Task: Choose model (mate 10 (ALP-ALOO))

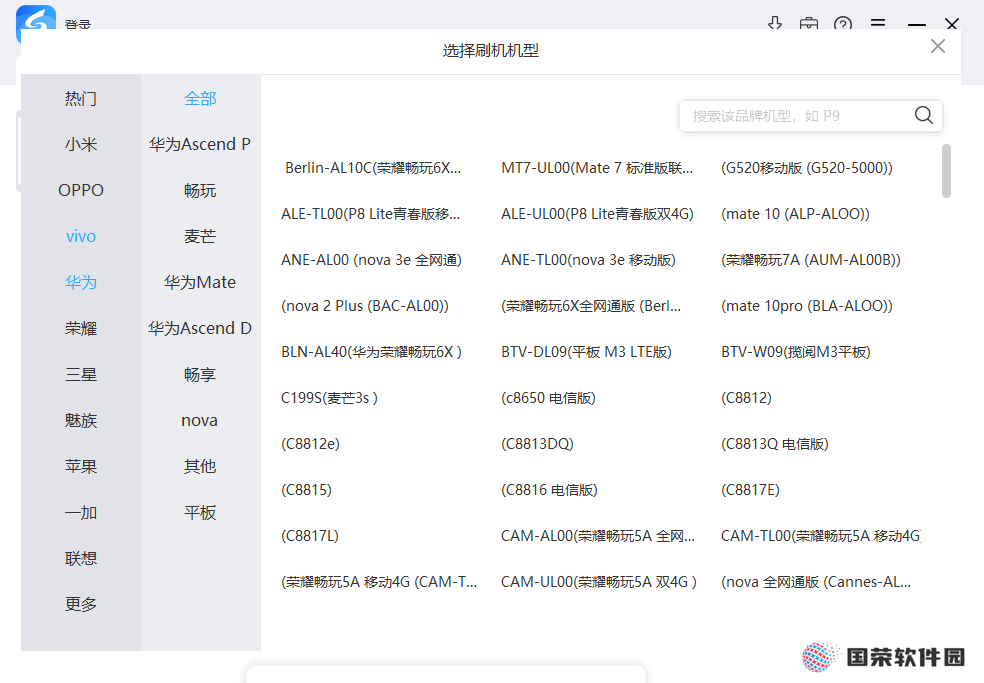Action: tap(795, 214)
